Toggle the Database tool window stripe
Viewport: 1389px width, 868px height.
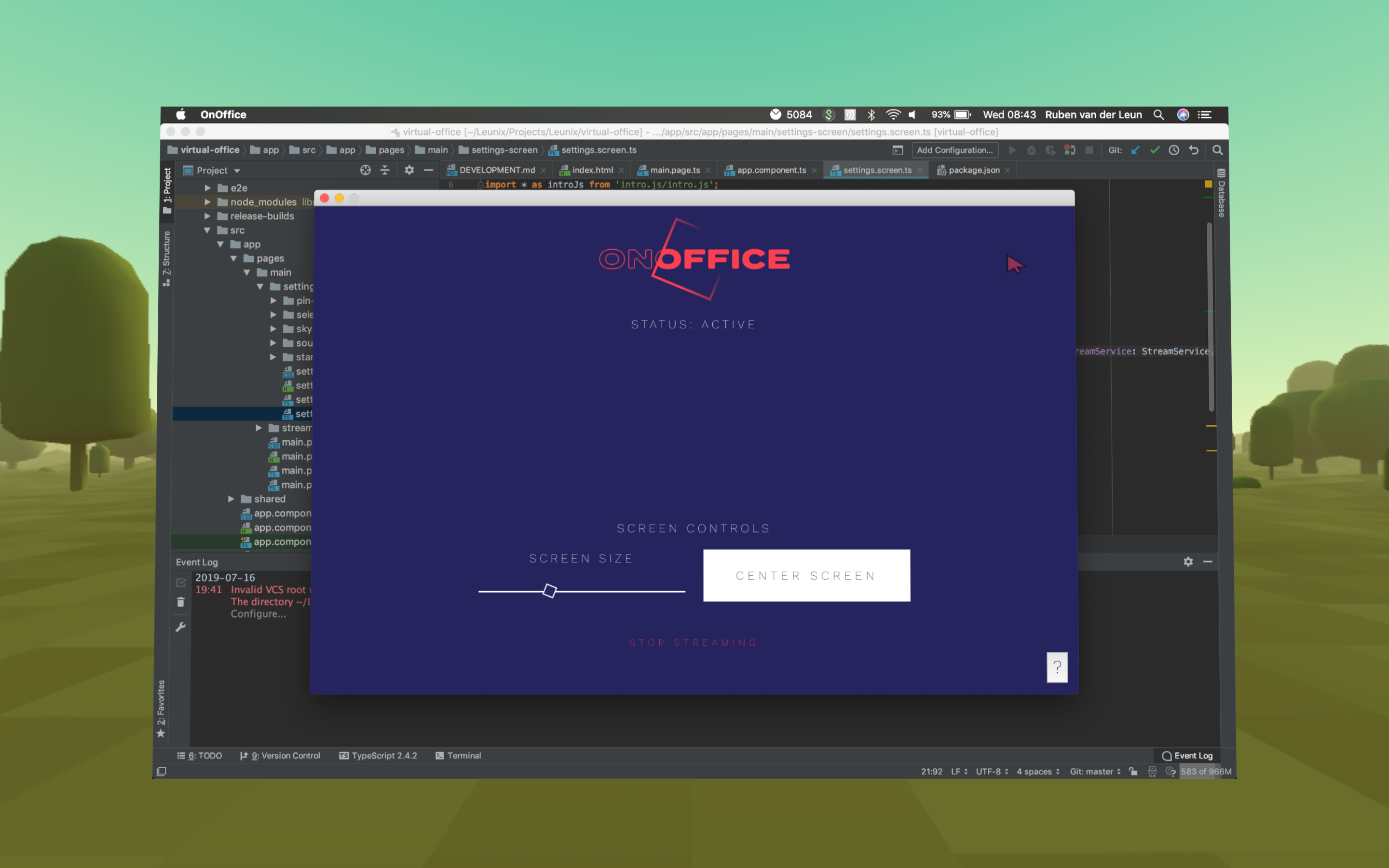click(1221, 194)
